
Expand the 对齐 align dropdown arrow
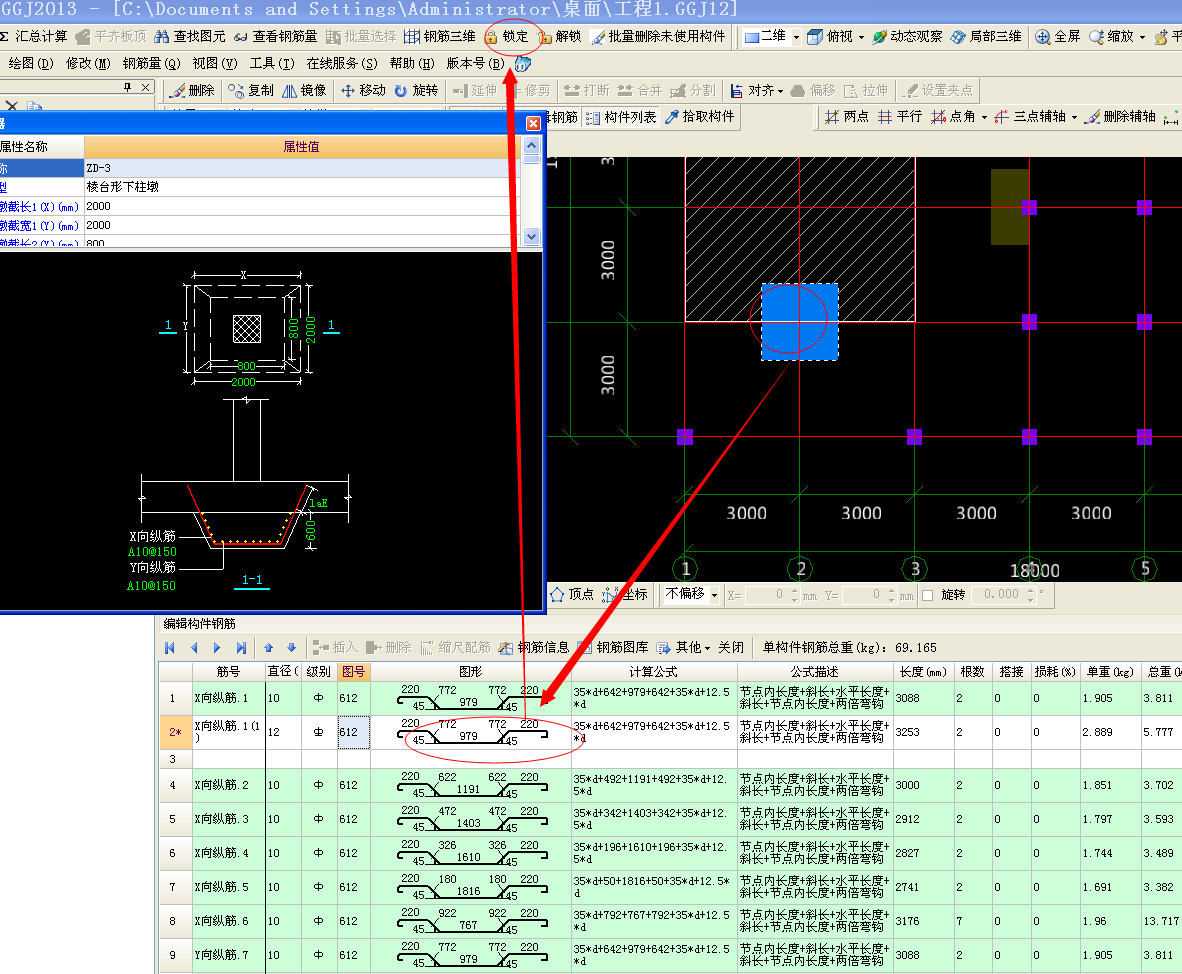pyautogui.click(x=780, y=91)
